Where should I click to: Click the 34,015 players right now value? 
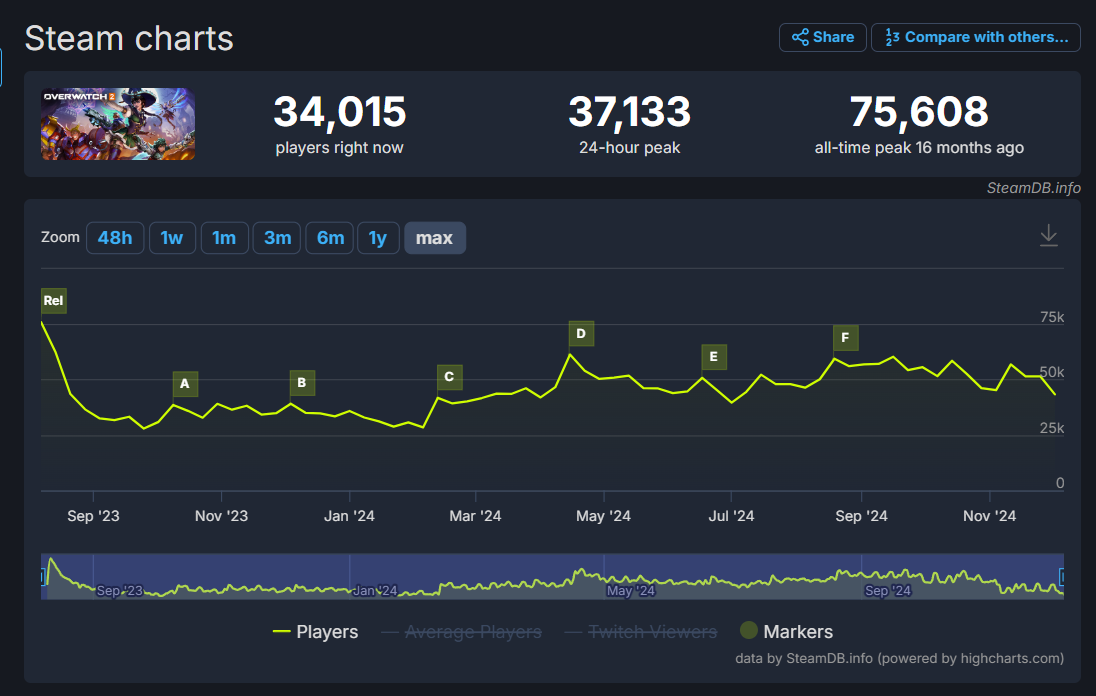pyautogui.click(x=340, y=112)
